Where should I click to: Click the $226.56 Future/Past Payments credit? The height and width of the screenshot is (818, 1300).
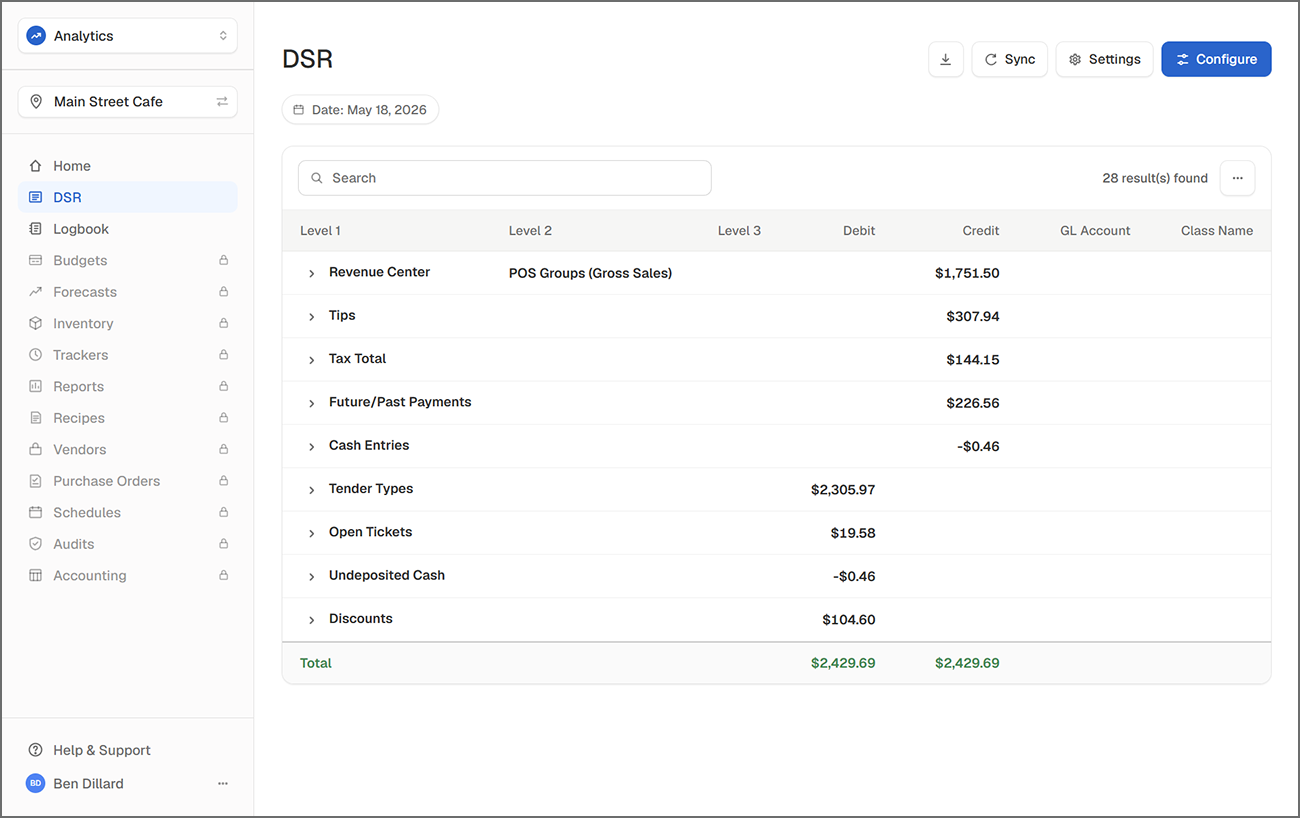(973, 403)
